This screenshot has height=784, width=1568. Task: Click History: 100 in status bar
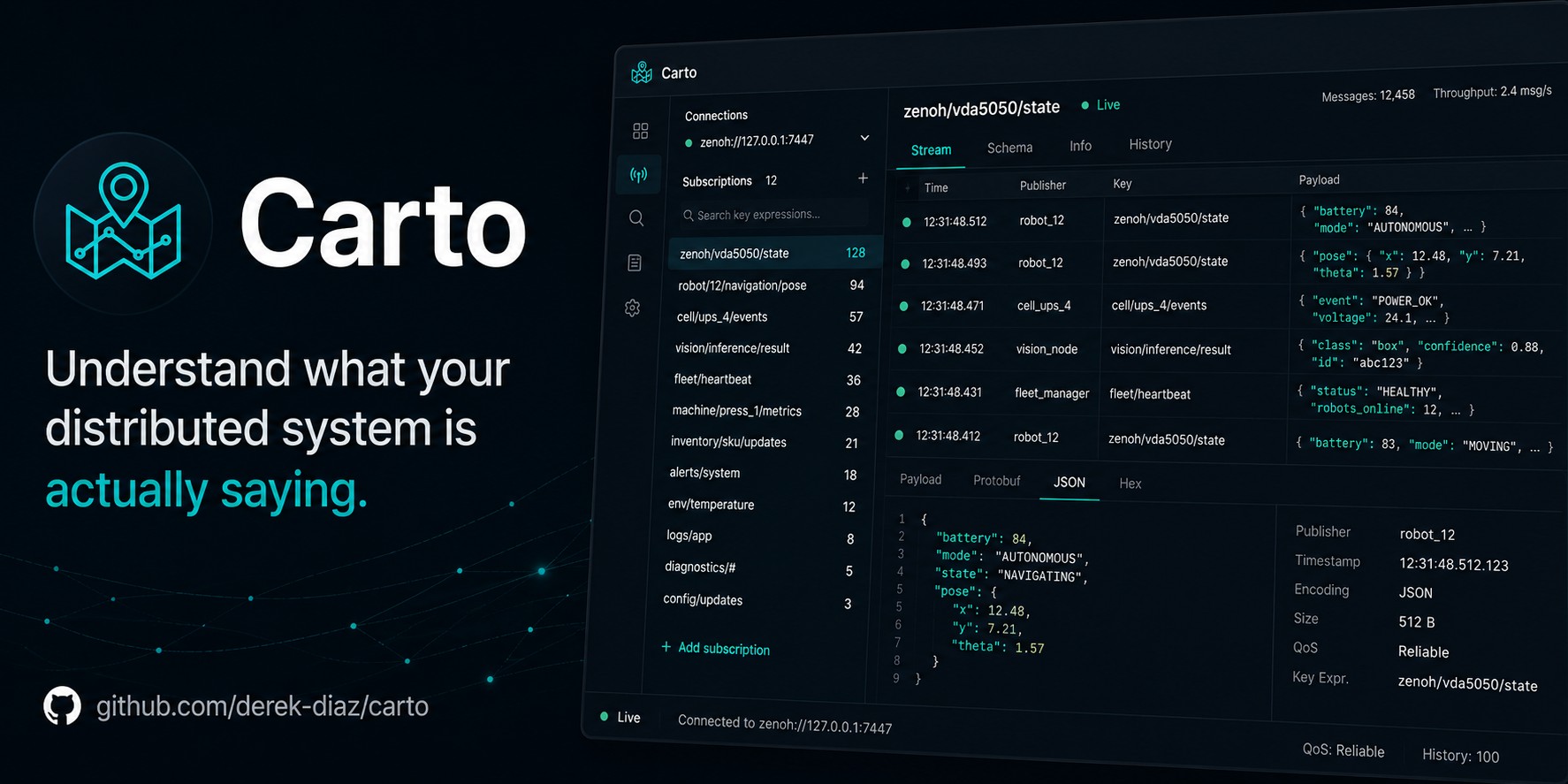tap(1460, 756)
